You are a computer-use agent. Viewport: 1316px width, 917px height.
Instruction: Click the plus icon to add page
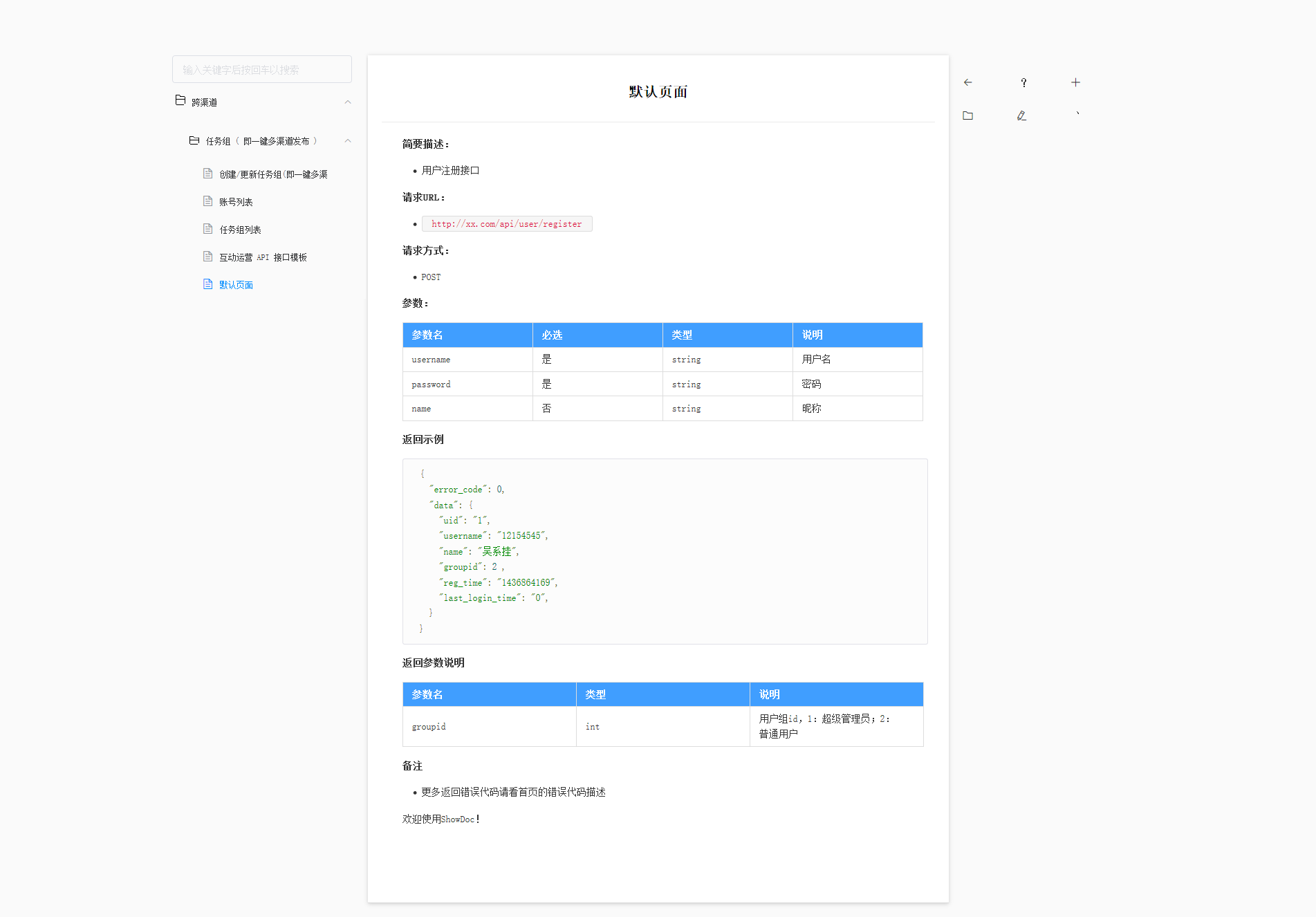[x=1075, y=82]
